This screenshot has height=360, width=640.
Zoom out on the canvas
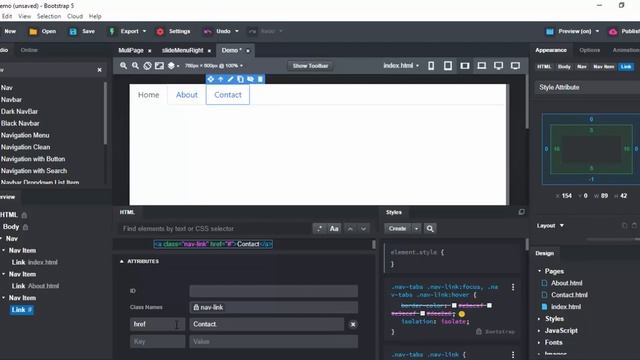135,66
